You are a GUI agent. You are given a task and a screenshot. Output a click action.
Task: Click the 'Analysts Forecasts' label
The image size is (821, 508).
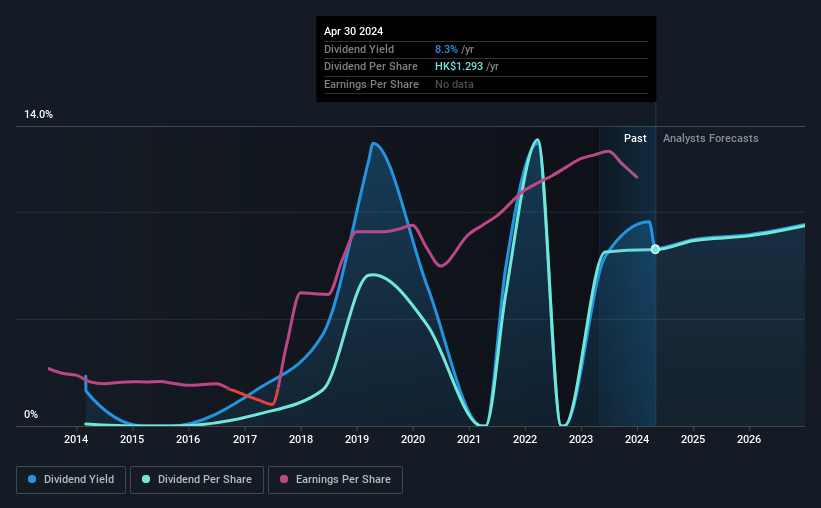711,138
